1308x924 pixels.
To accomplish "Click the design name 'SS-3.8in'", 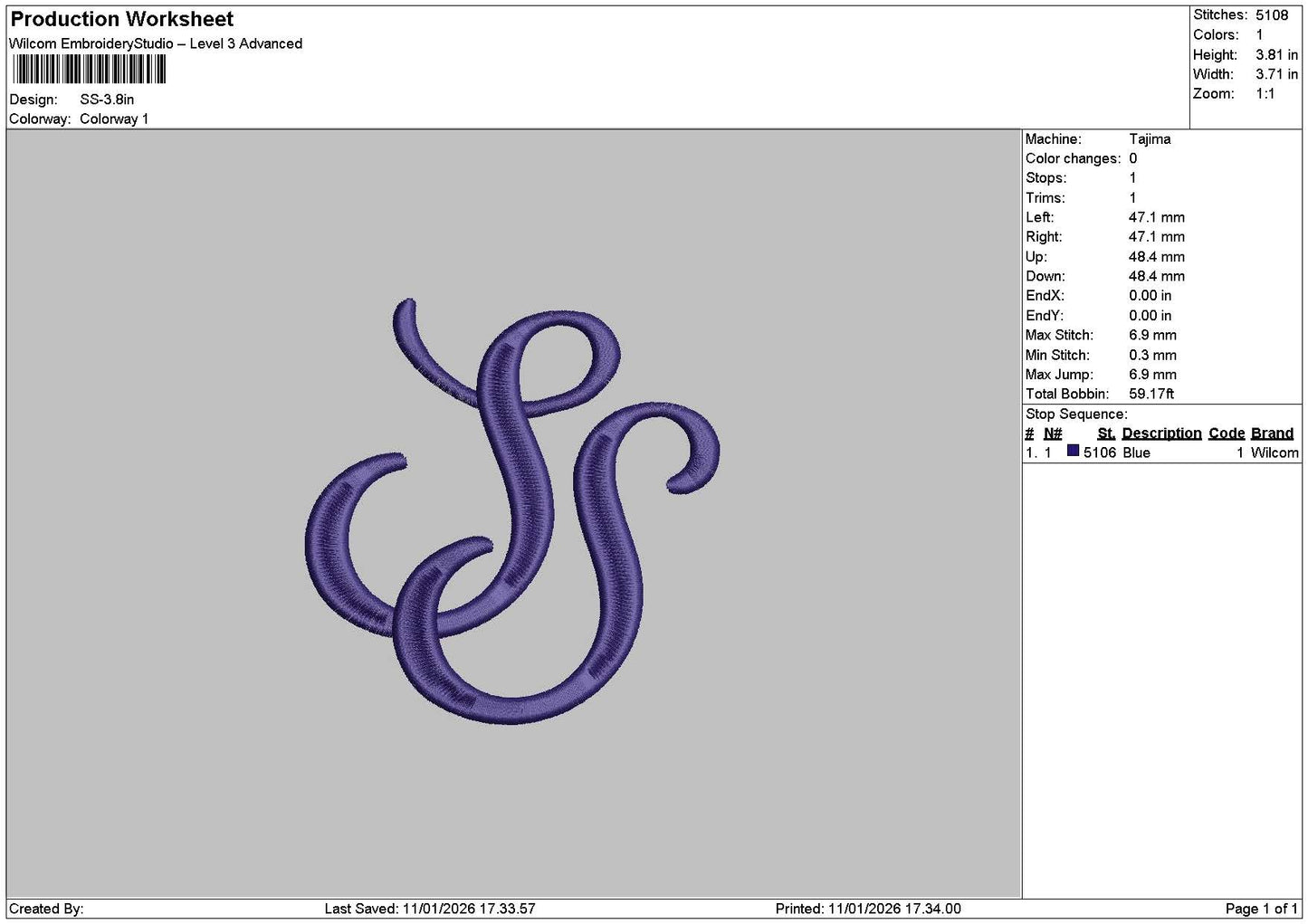I will [107, 100].
